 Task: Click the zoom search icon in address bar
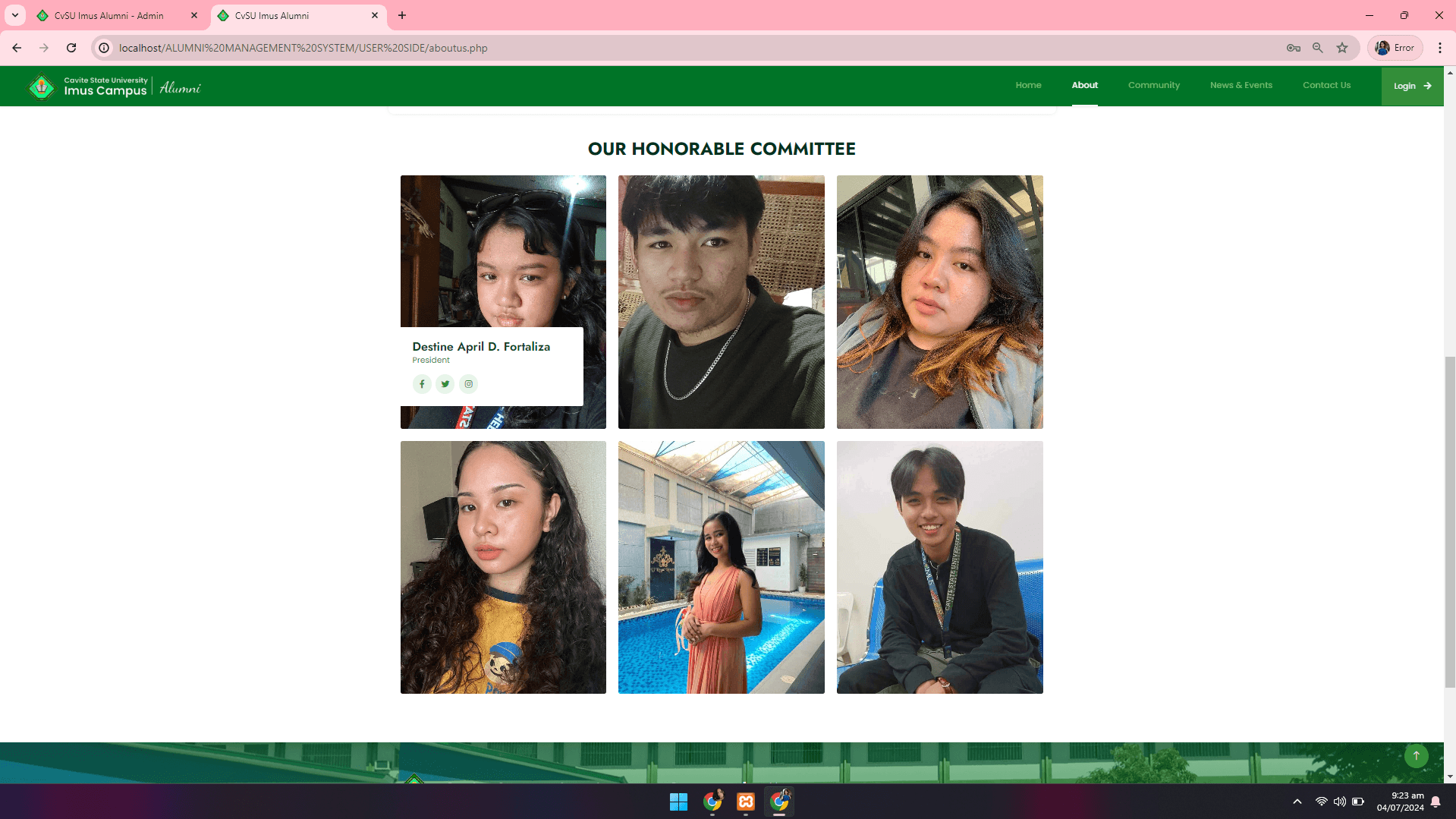tap(1318, 47)
